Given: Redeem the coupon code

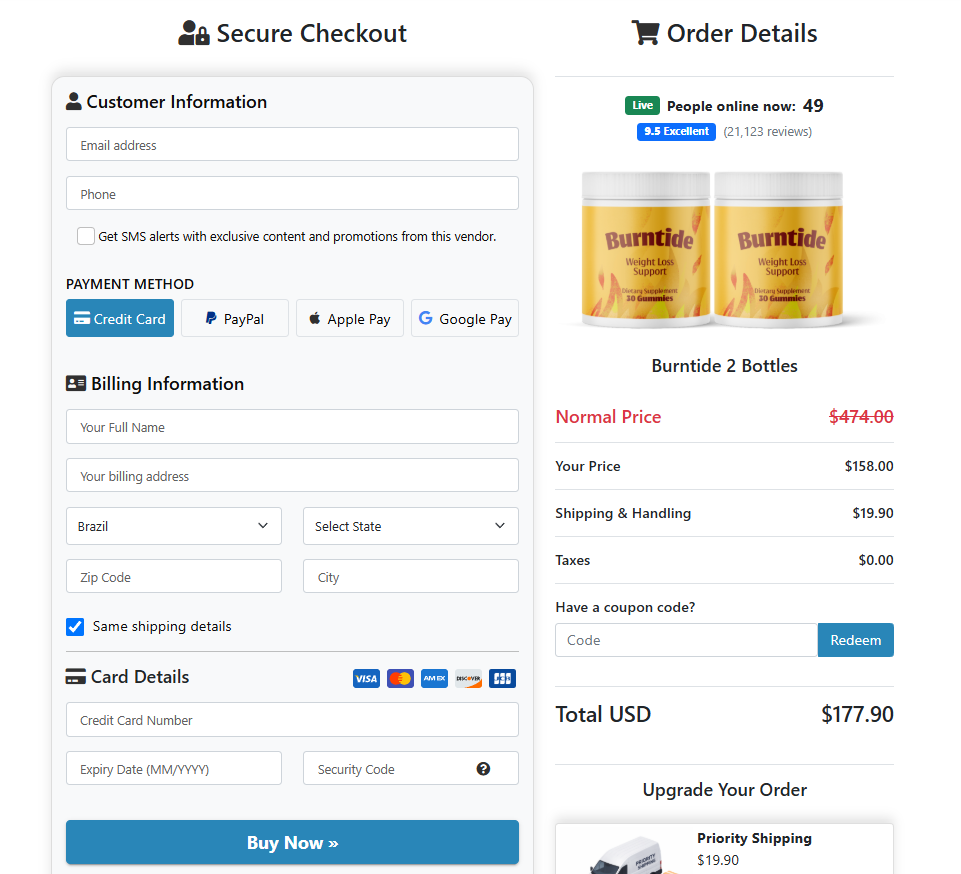Looking at the screenshot, I should coord(856,640).
